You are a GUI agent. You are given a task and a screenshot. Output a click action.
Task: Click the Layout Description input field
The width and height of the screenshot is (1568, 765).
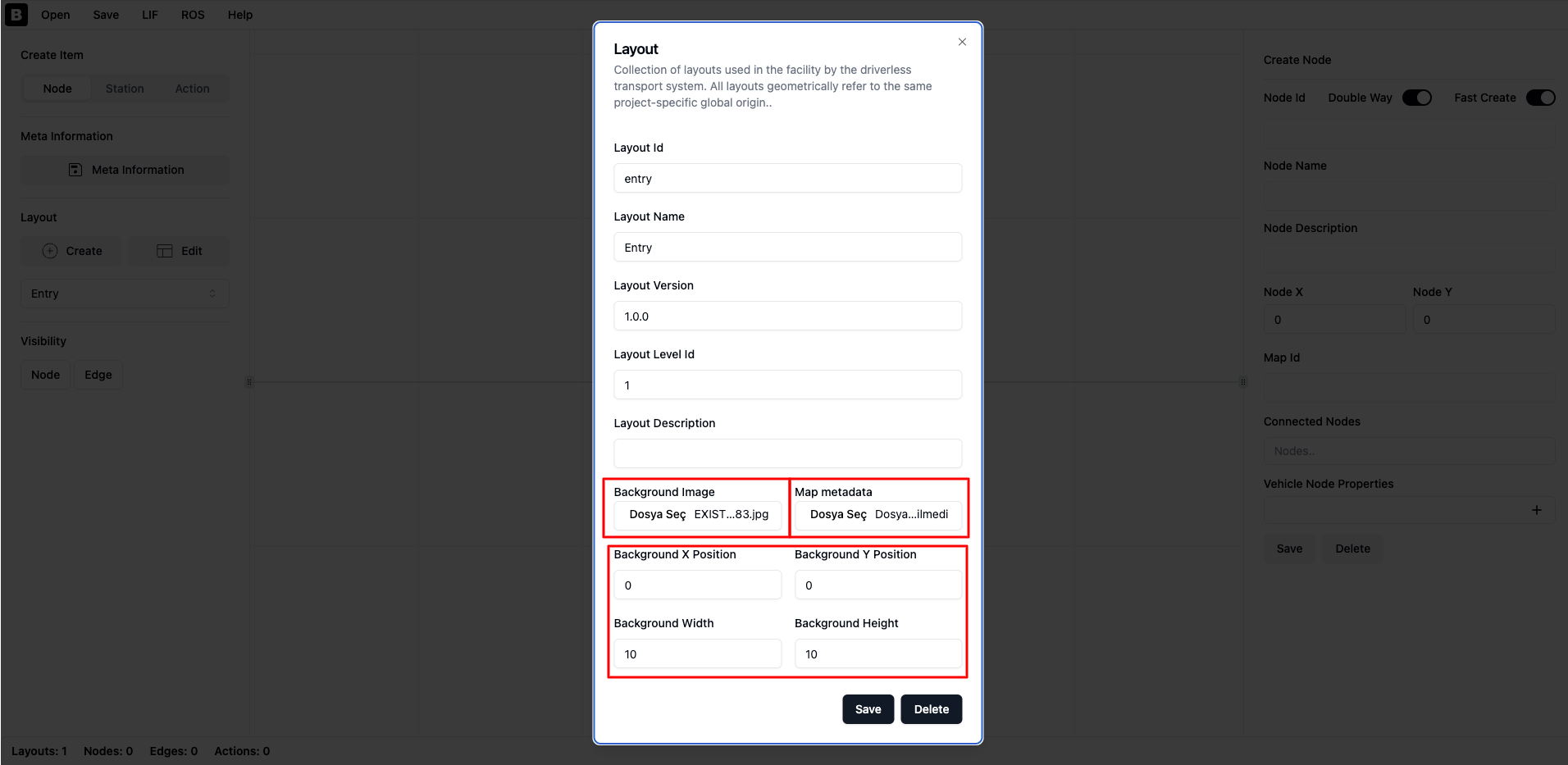[788, 453]
